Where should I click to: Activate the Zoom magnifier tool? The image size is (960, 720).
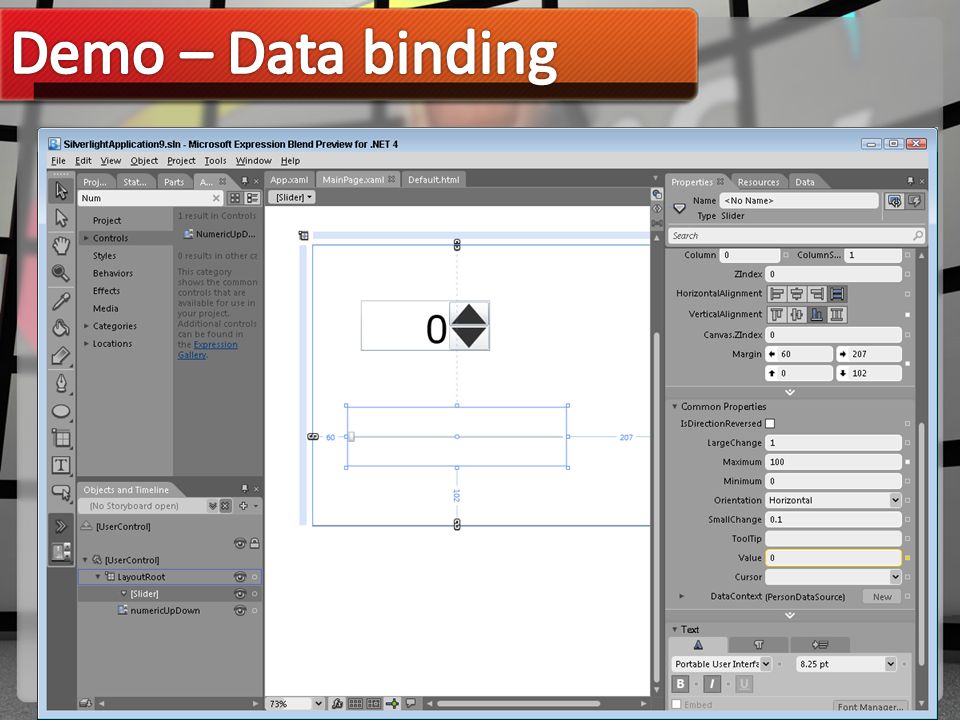pos(61,273)
